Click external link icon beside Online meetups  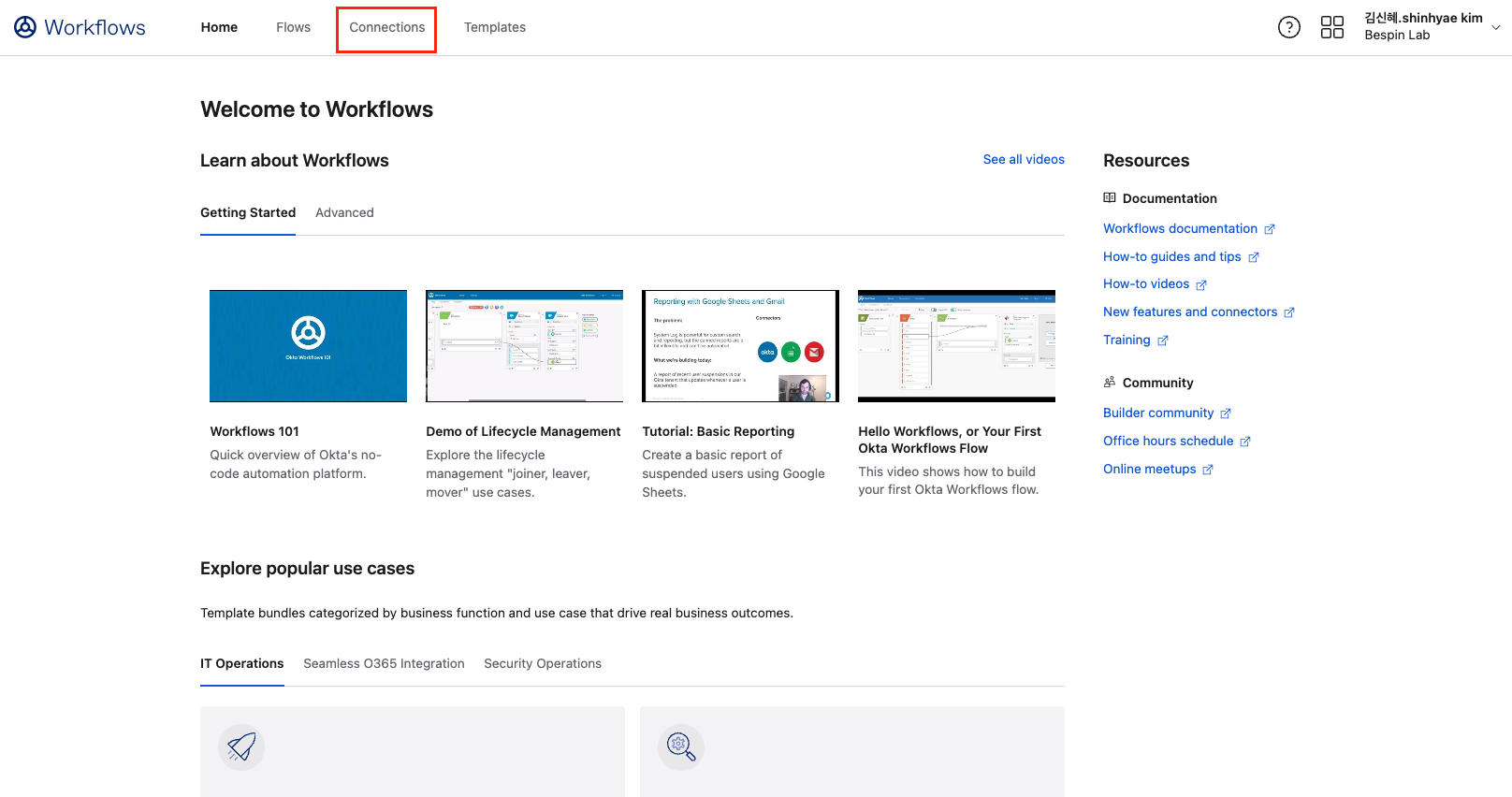[1208, 470]
